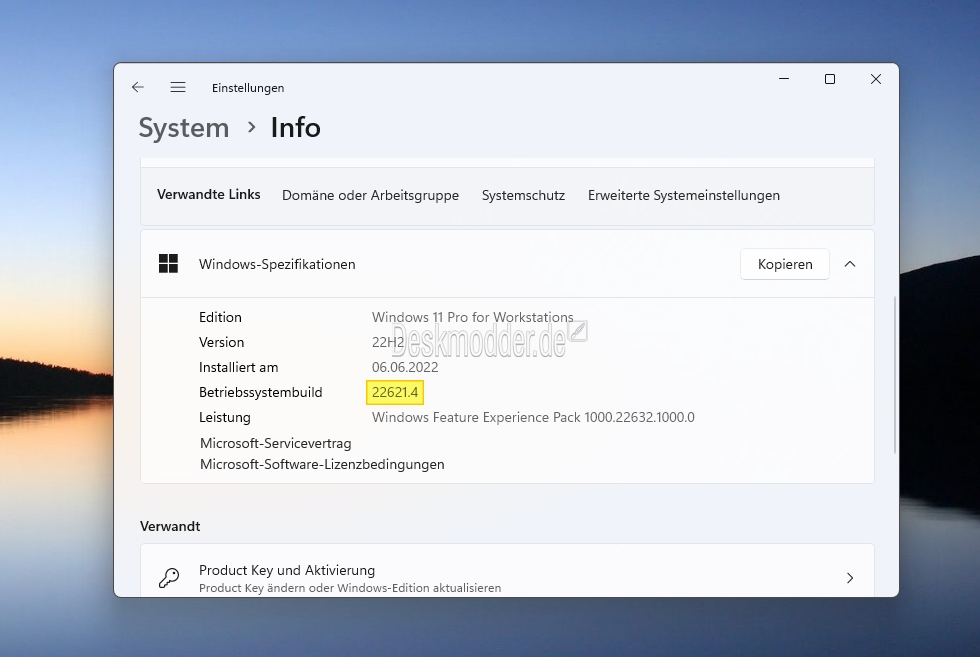Click the Windows-Spezifikationen header title
The image size is (980, 657).
coord(277,264)
